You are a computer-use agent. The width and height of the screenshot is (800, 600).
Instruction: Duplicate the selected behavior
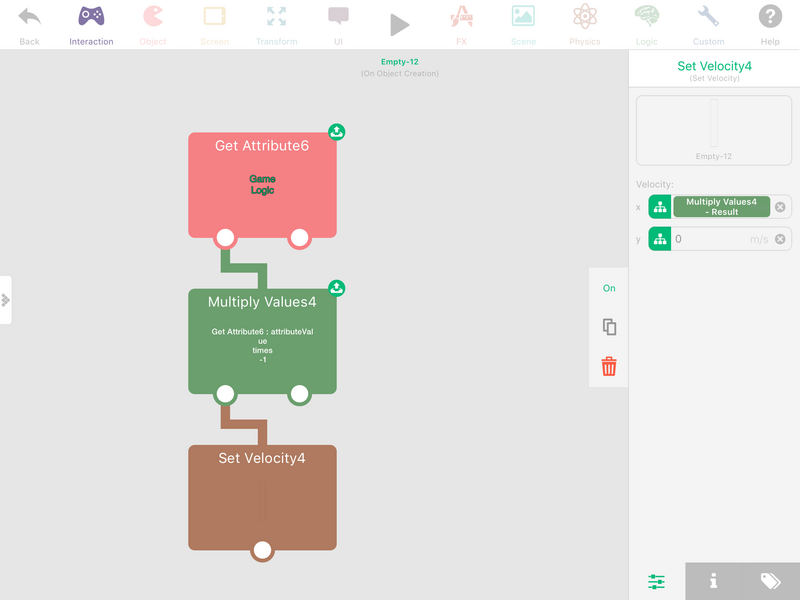tap(609, 327)
